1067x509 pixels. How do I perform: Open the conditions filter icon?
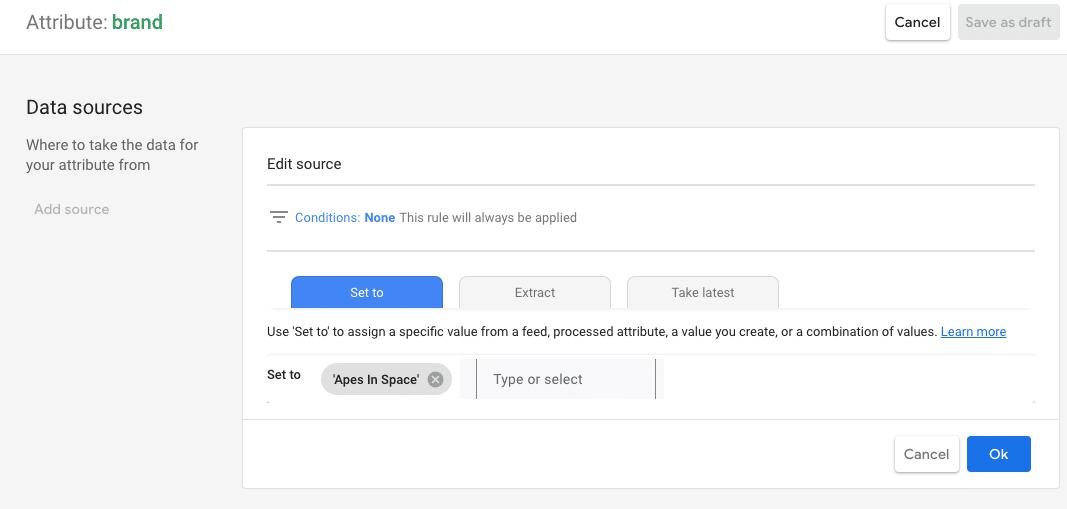[x=278, y=218]
